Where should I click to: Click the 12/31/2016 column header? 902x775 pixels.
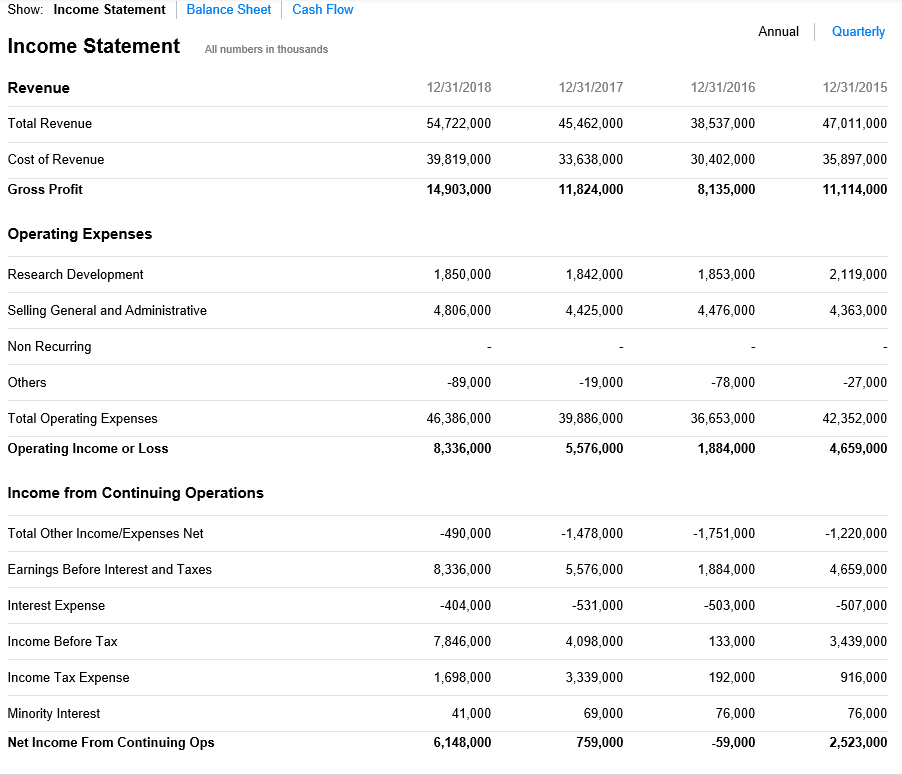[722, 87]
